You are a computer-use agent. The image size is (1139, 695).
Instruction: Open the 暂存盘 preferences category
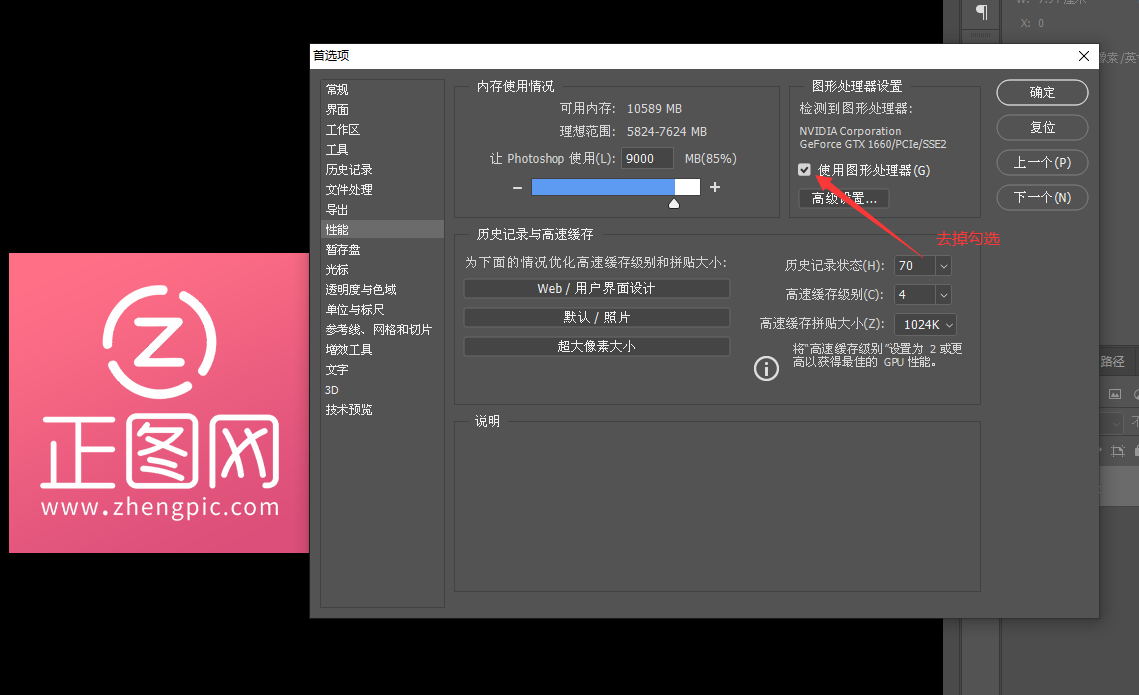click(382, 249)
